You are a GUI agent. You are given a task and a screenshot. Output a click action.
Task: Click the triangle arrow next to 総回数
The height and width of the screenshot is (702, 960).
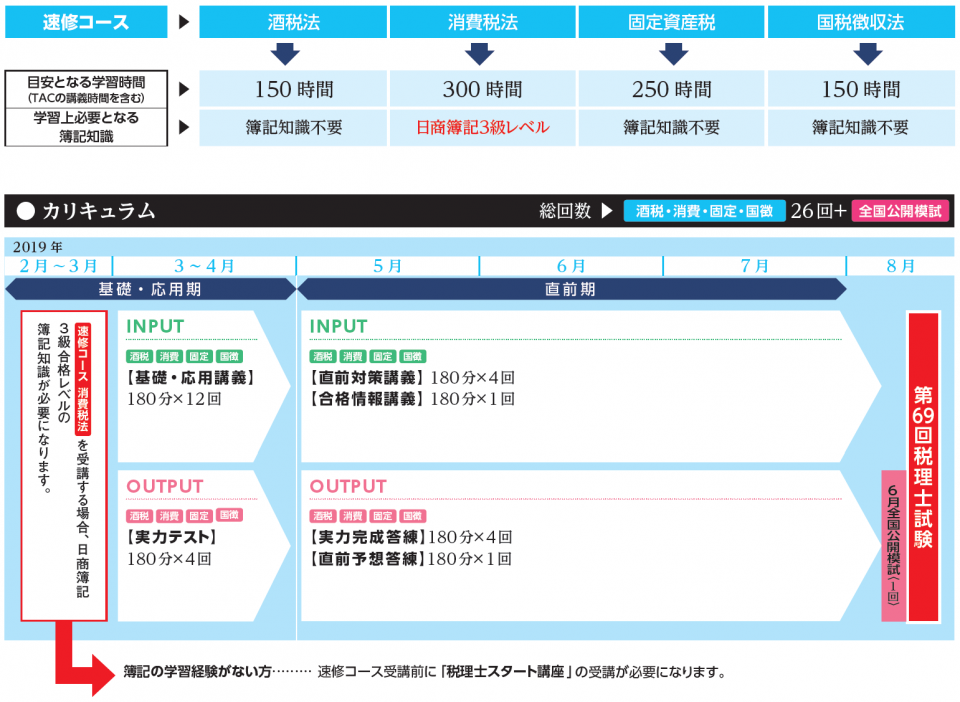pyautogui.click(x=606, y=211)
